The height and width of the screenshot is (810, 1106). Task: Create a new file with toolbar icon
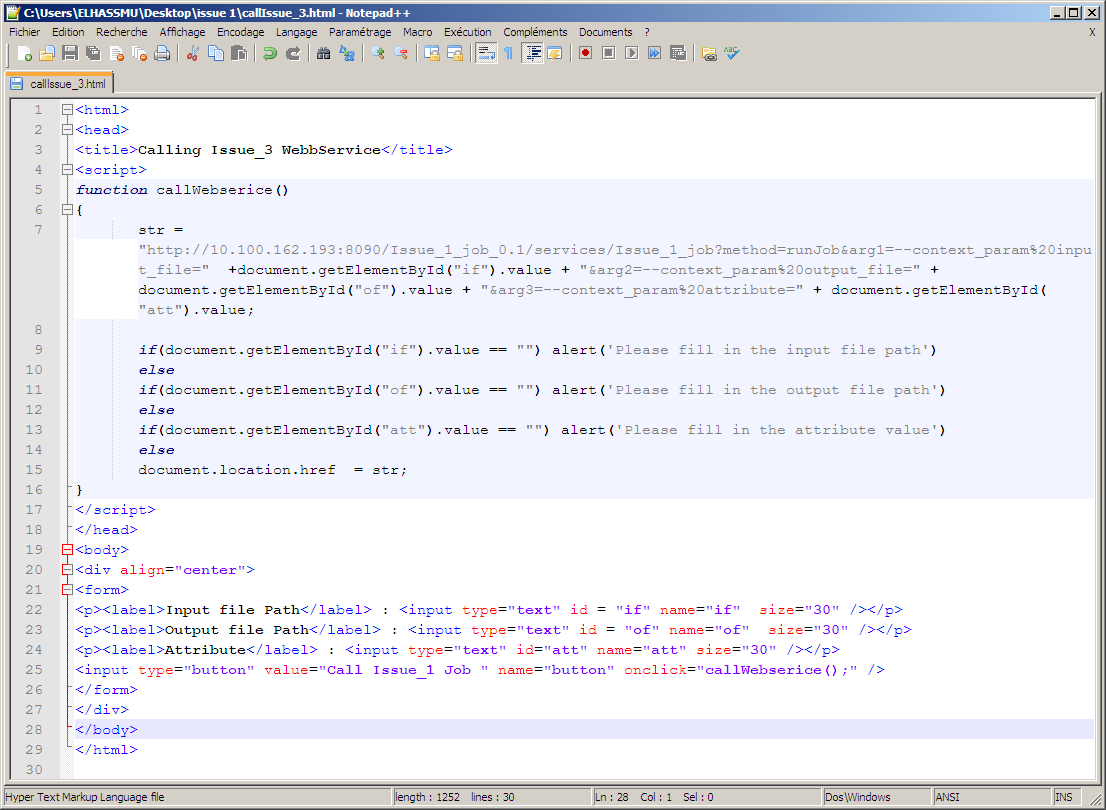25,54
